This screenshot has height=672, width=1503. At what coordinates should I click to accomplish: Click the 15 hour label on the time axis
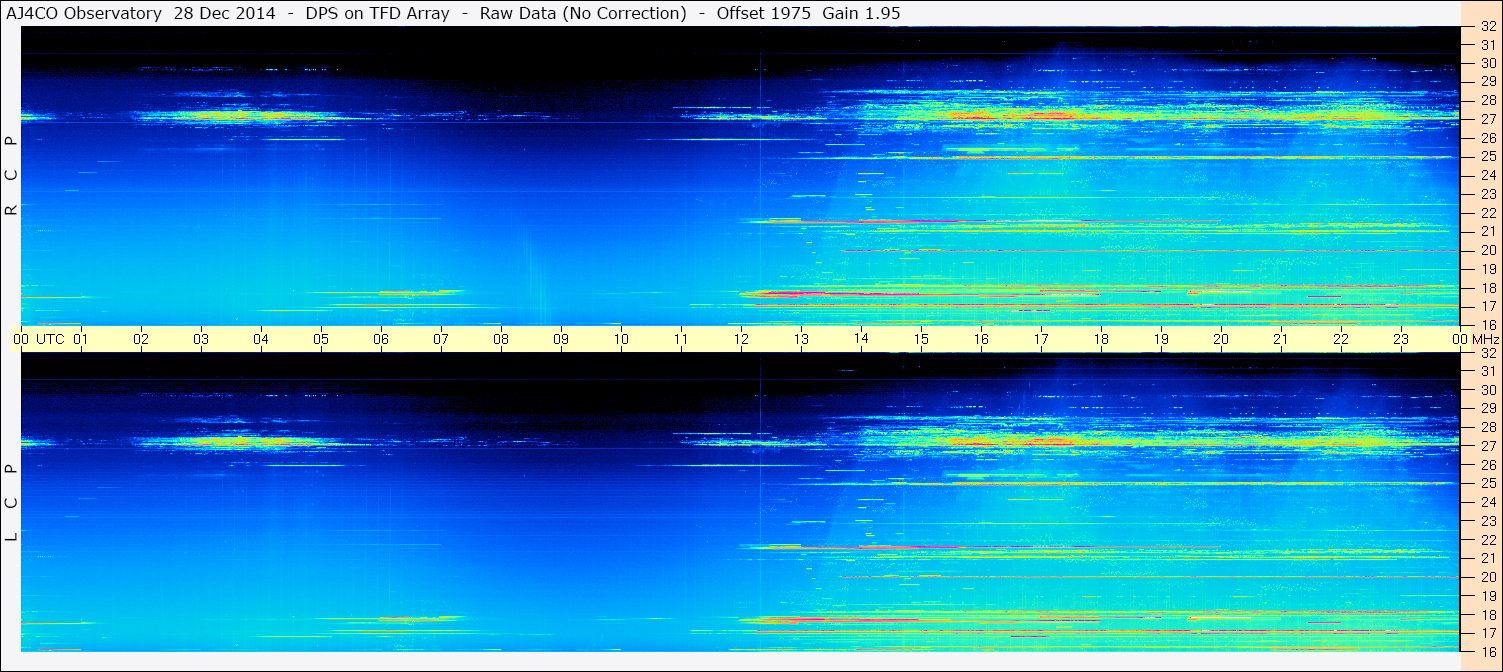click(921, 339)
